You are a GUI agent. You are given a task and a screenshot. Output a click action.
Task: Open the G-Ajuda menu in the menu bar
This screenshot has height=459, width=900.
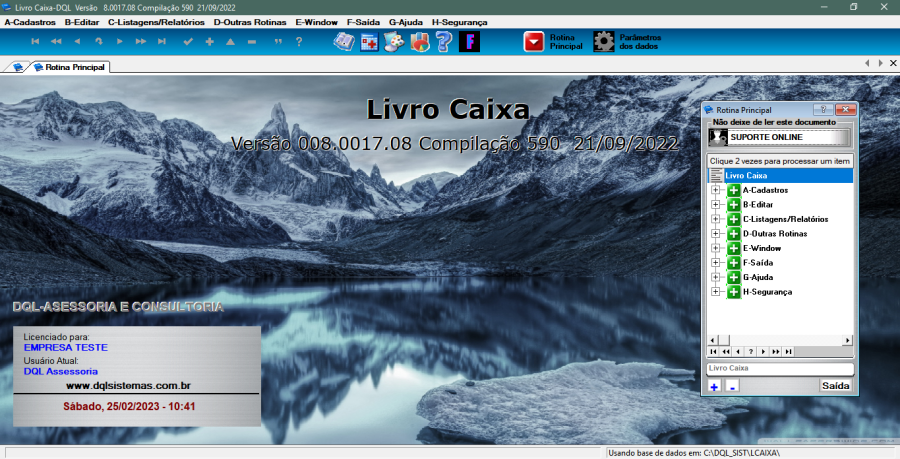point(406,21)
